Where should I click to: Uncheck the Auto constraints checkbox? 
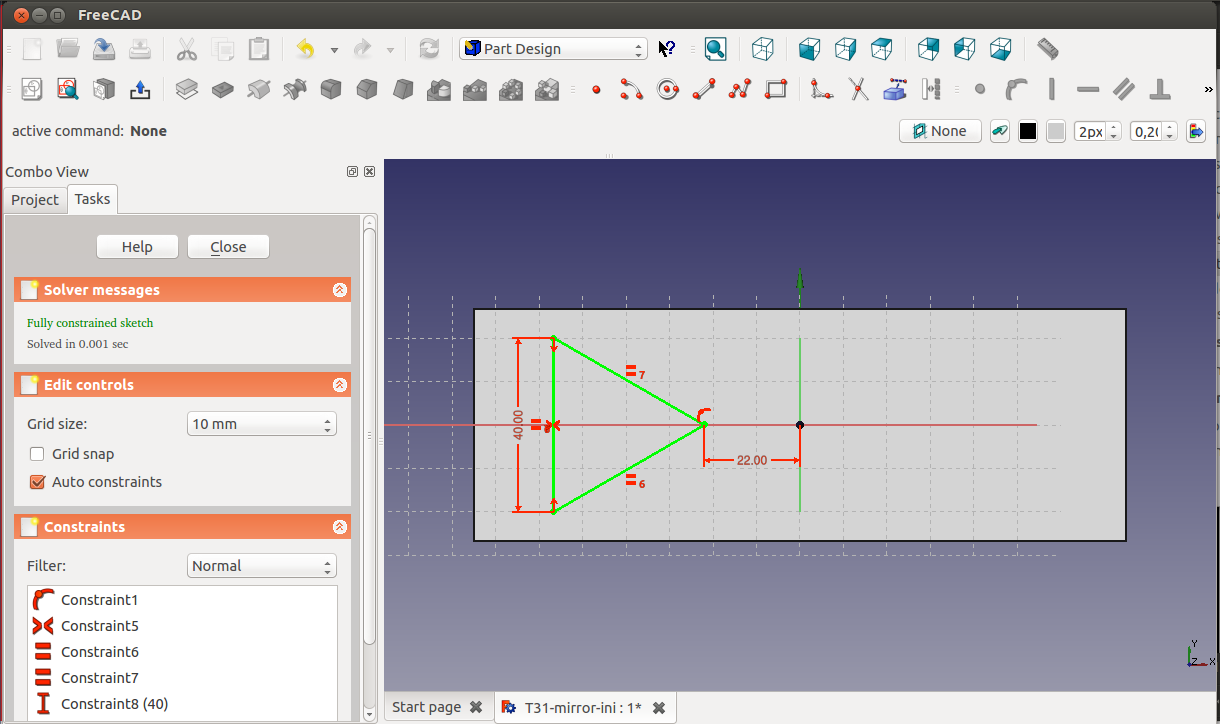tap(38, 482)
